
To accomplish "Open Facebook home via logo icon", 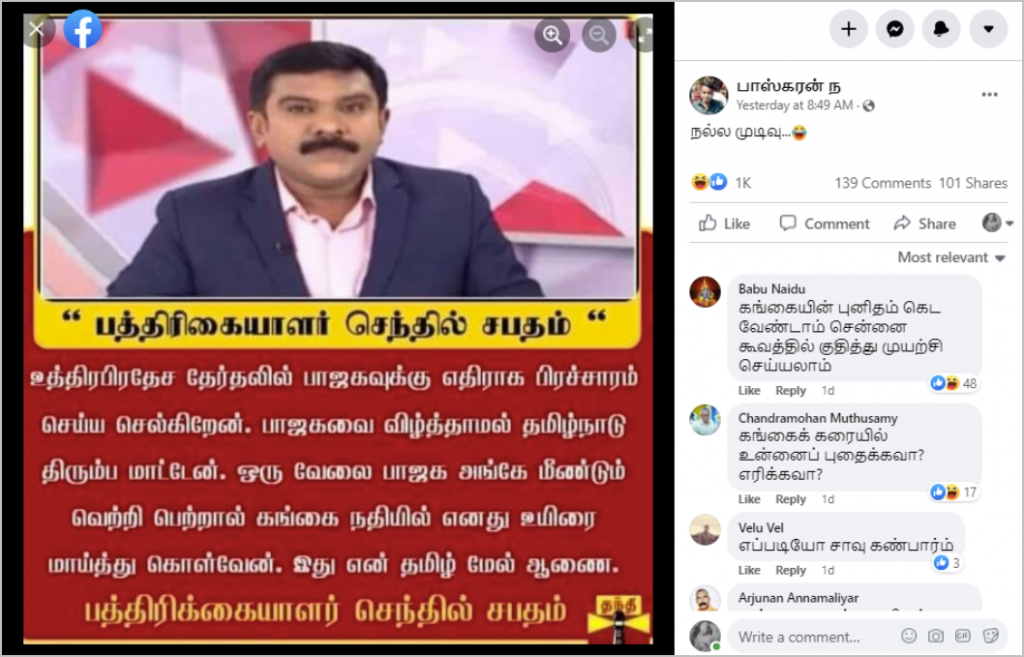I will coord(83,29).
